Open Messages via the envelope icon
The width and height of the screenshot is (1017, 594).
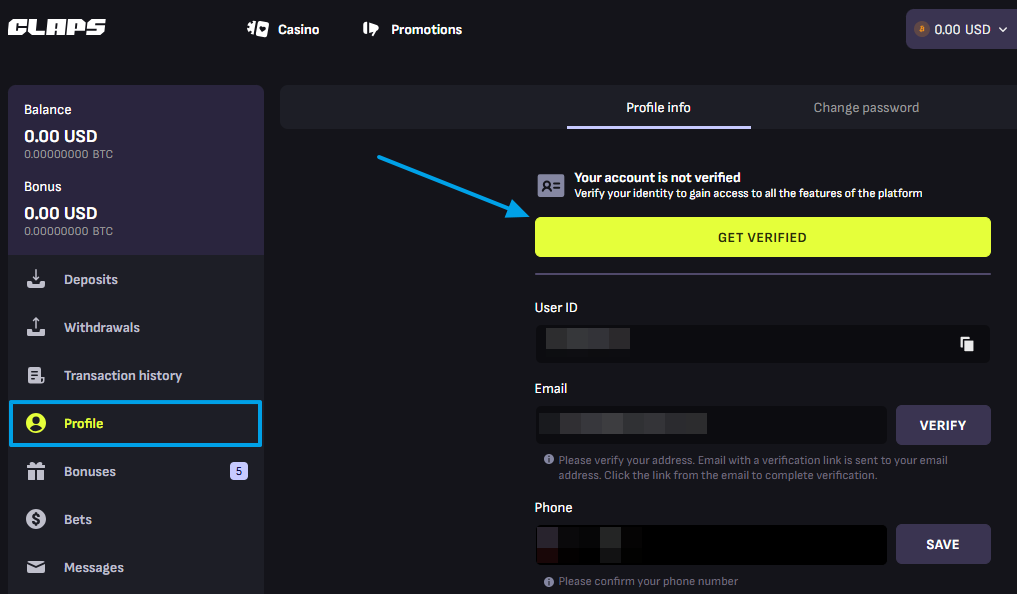coord(36,567)
